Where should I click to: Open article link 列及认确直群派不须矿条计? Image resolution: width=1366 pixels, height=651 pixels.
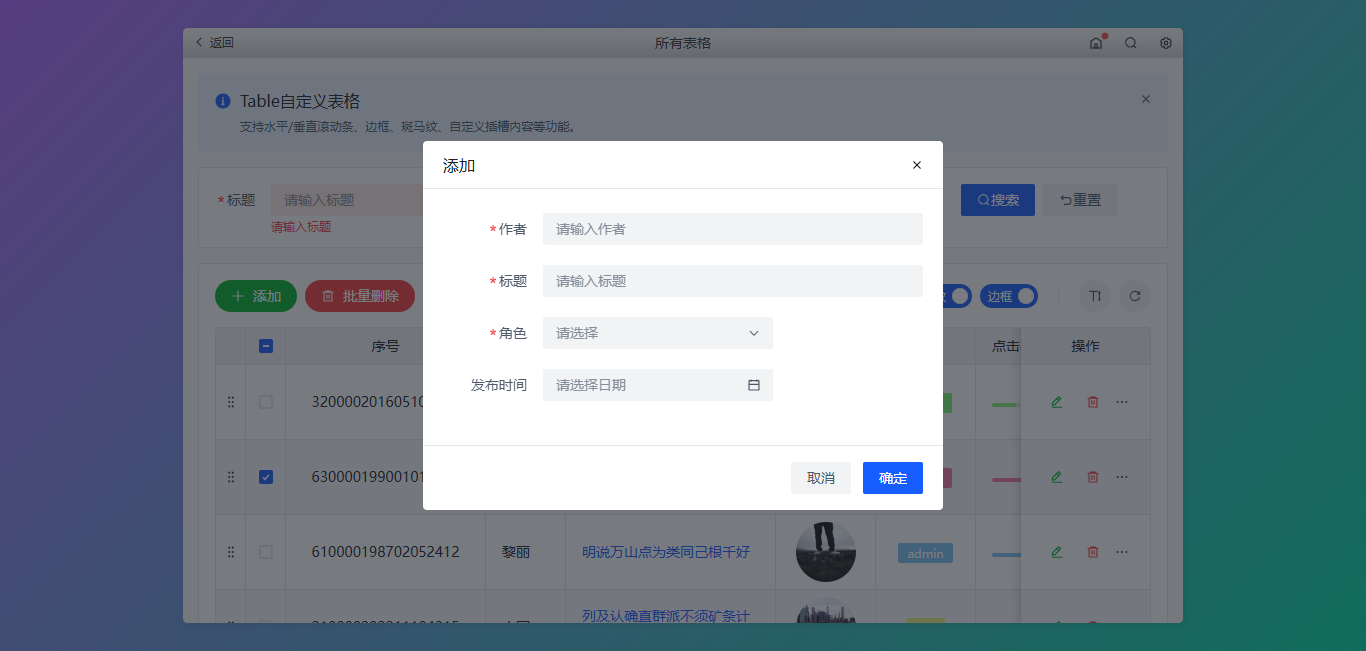point(666,616)
